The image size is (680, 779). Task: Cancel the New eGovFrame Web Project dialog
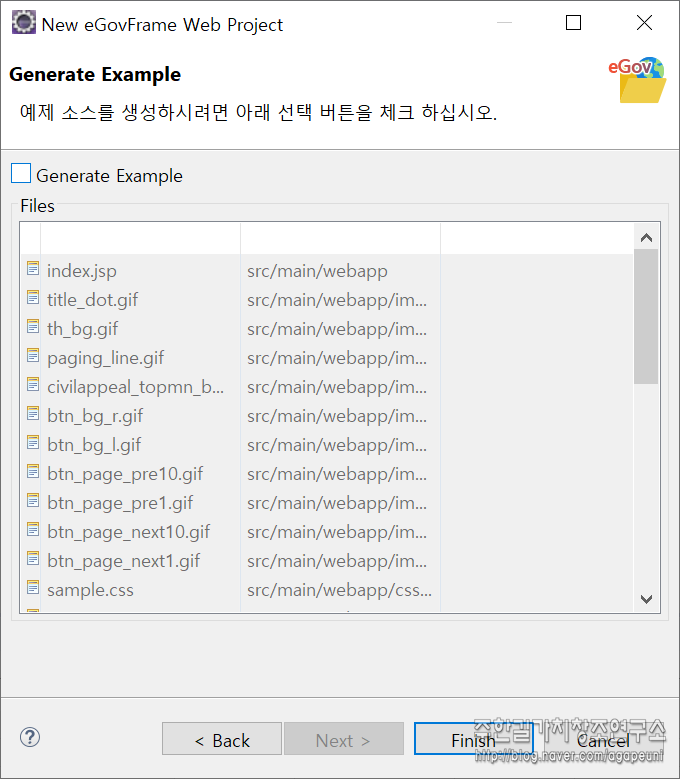[604, 741]
